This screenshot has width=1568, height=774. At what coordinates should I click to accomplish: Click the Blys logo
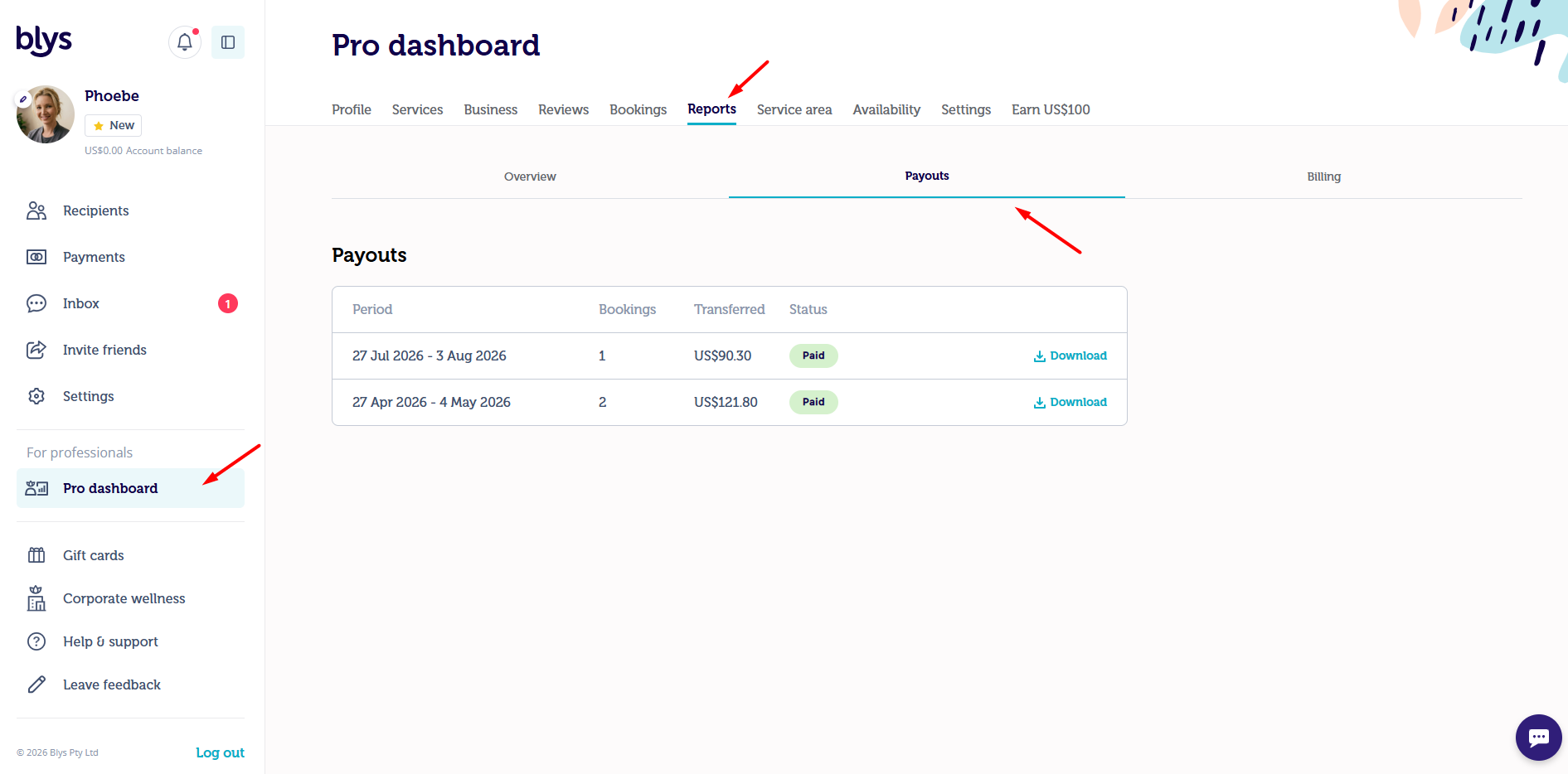44,41
